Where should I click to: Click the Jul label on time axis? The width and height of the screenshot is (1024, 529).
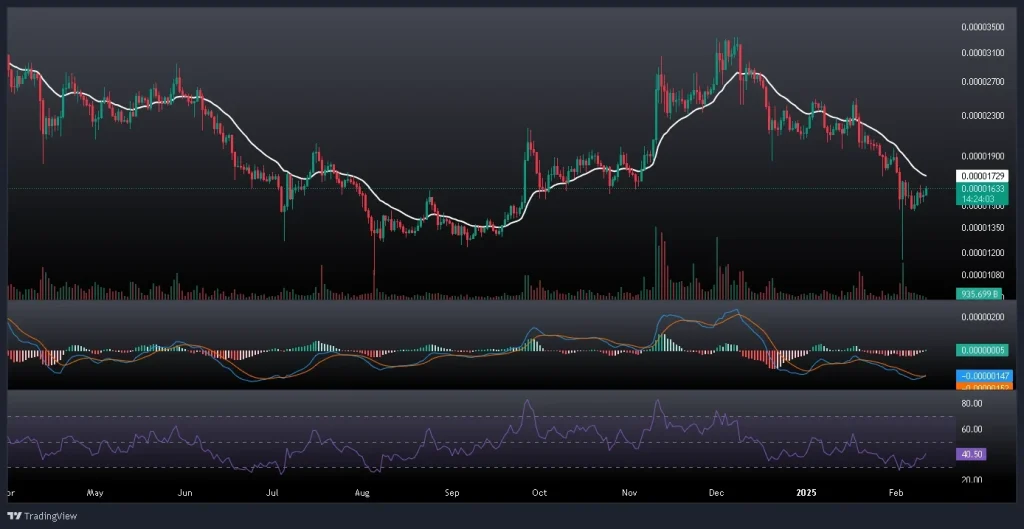tap(273, 492)
